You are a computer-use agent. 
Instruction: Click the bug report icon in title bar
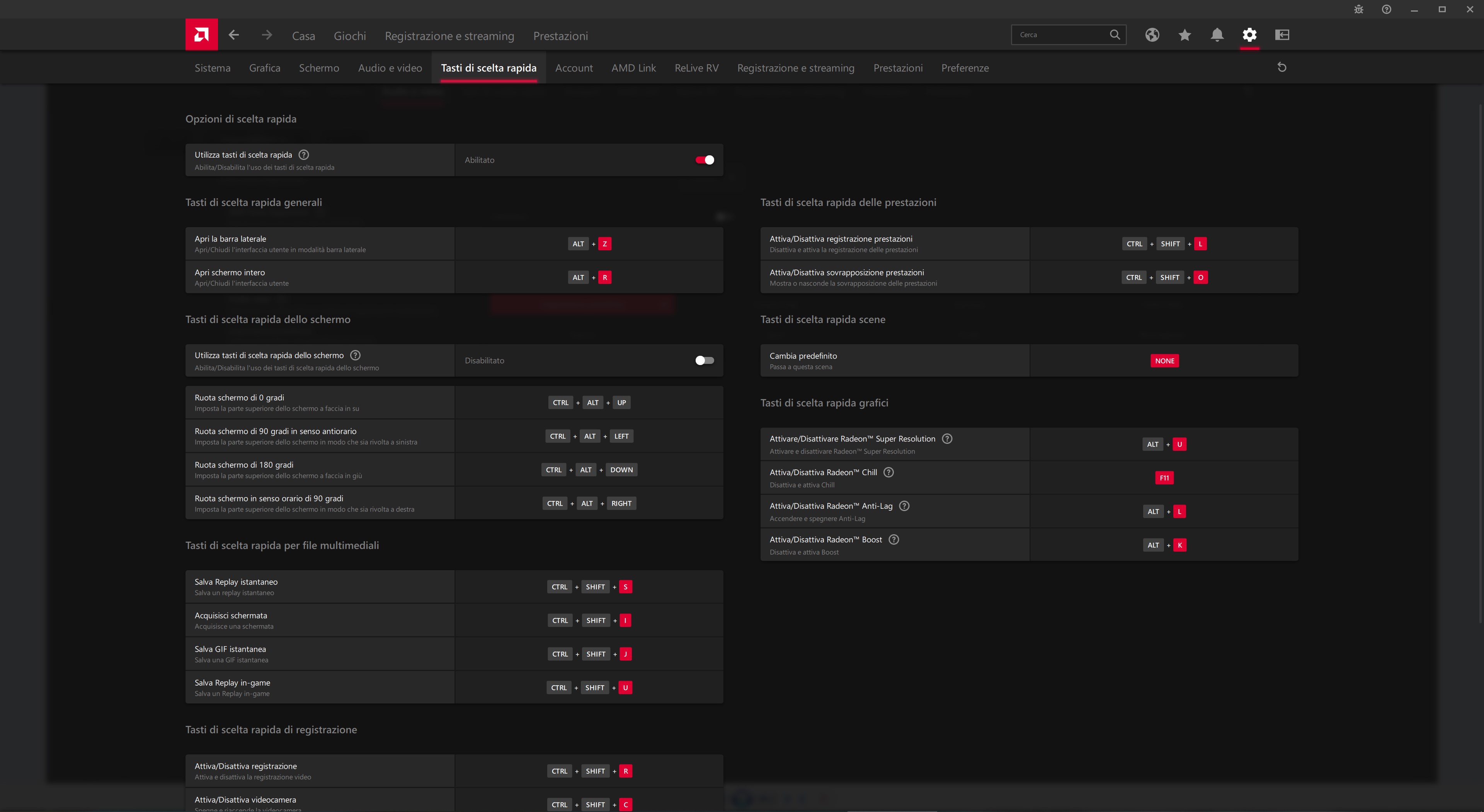(1358, 9)
